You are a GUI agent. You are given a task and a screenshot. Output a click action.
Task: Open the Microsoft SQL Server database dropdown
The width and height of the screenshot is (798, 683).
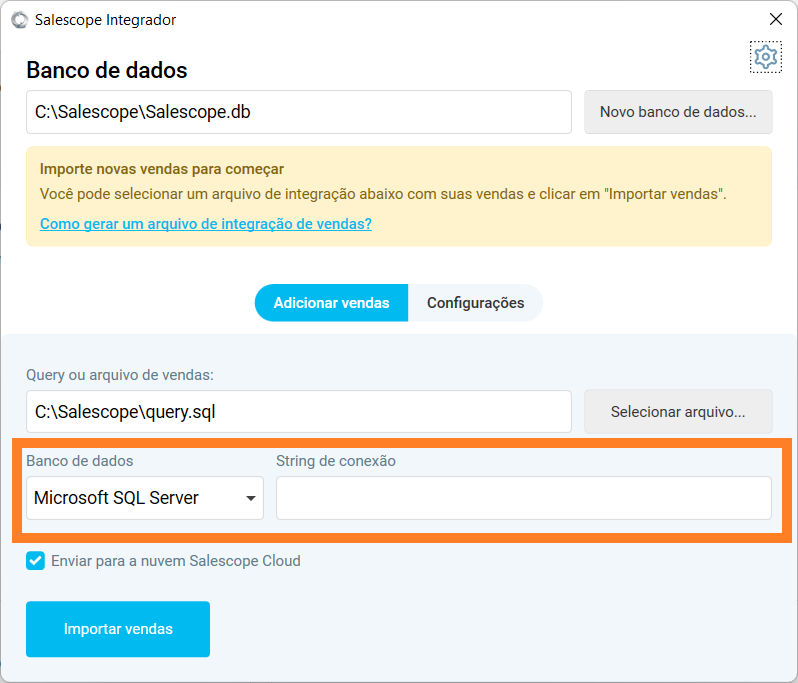point(145,498)
